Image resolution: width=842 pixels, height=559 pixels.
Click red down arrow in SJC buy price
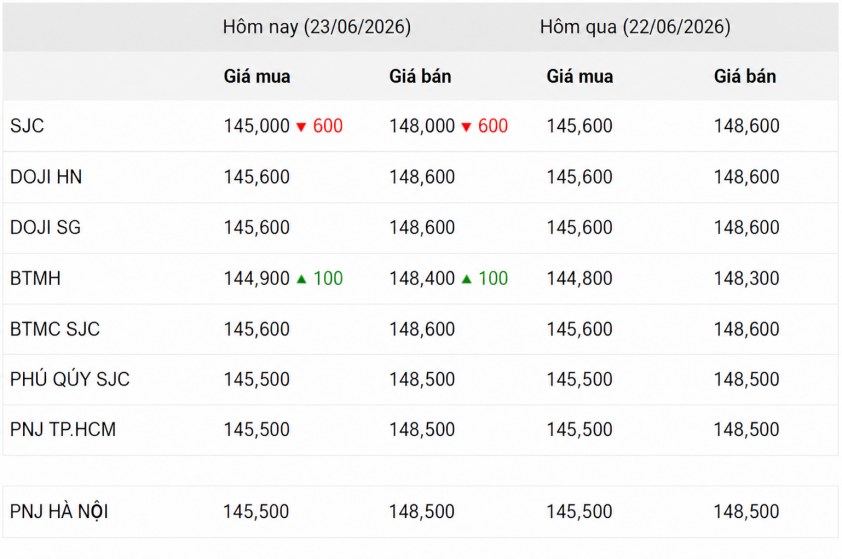[x=301, y=127]
